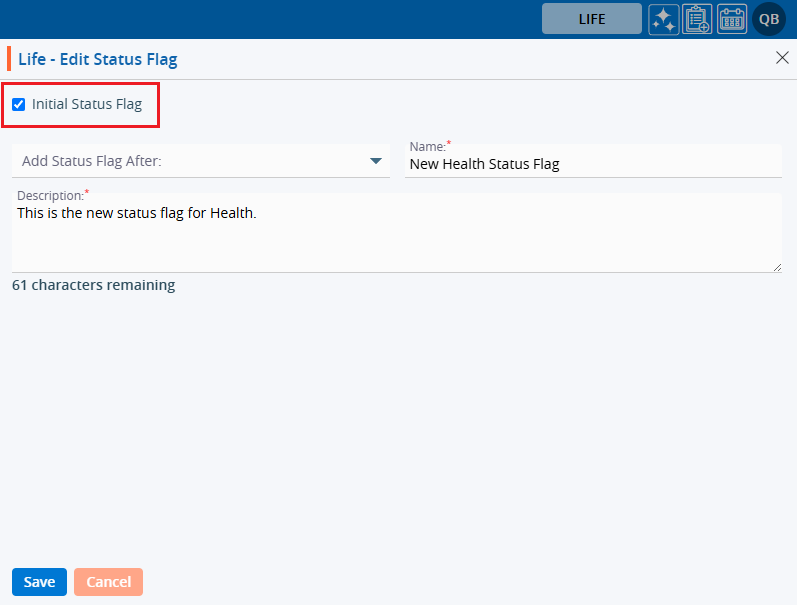Click the dropdown arrow for Add Status Flag After
Screen dimensions: 797x605
[376, 161]
